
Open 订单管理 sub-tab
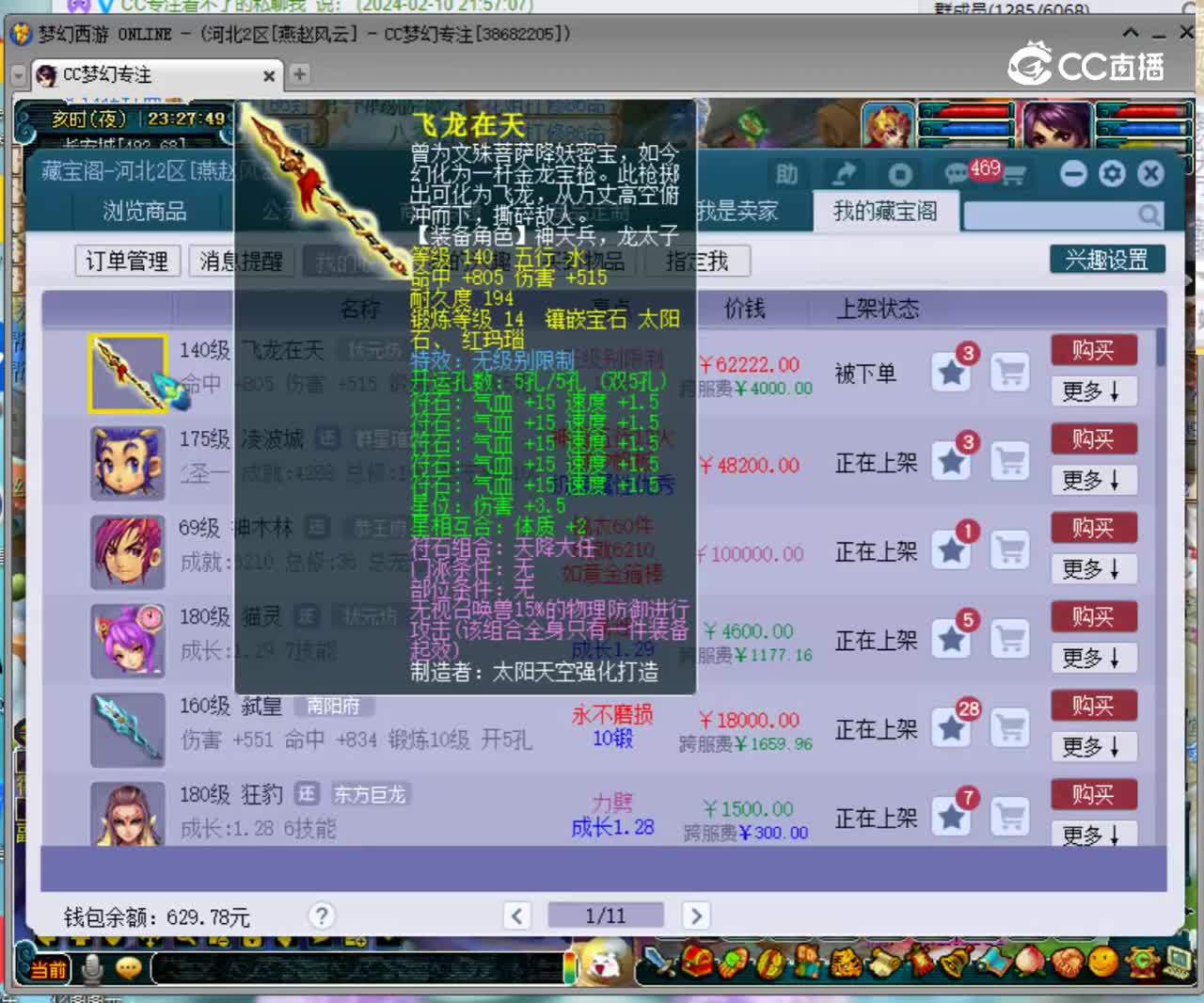127,261
